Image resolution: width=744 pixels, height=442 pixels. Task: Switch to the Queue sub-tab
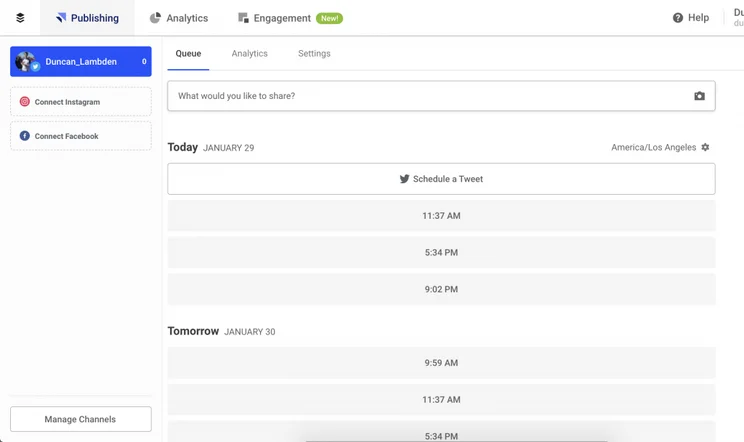pyautogui.click(x=188, y=54)
